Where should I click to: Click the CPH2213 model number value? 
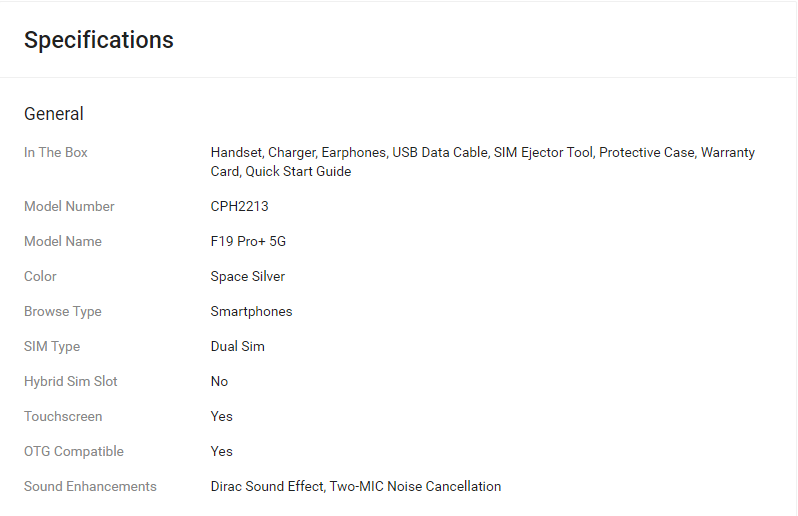click(x=239, y=207)
